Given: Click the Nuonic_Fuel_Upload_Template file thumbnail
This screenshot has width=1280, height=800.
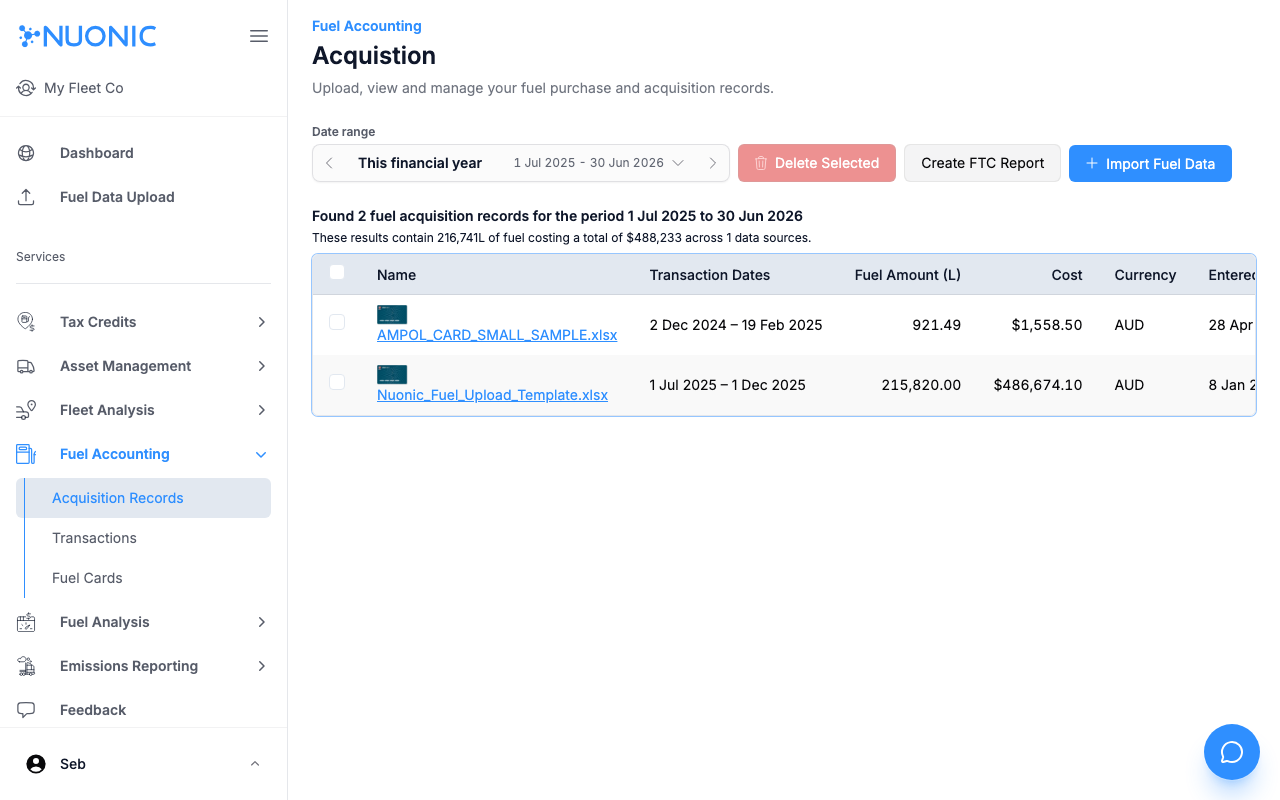Looking at the screenshot, I should (392, 374).
